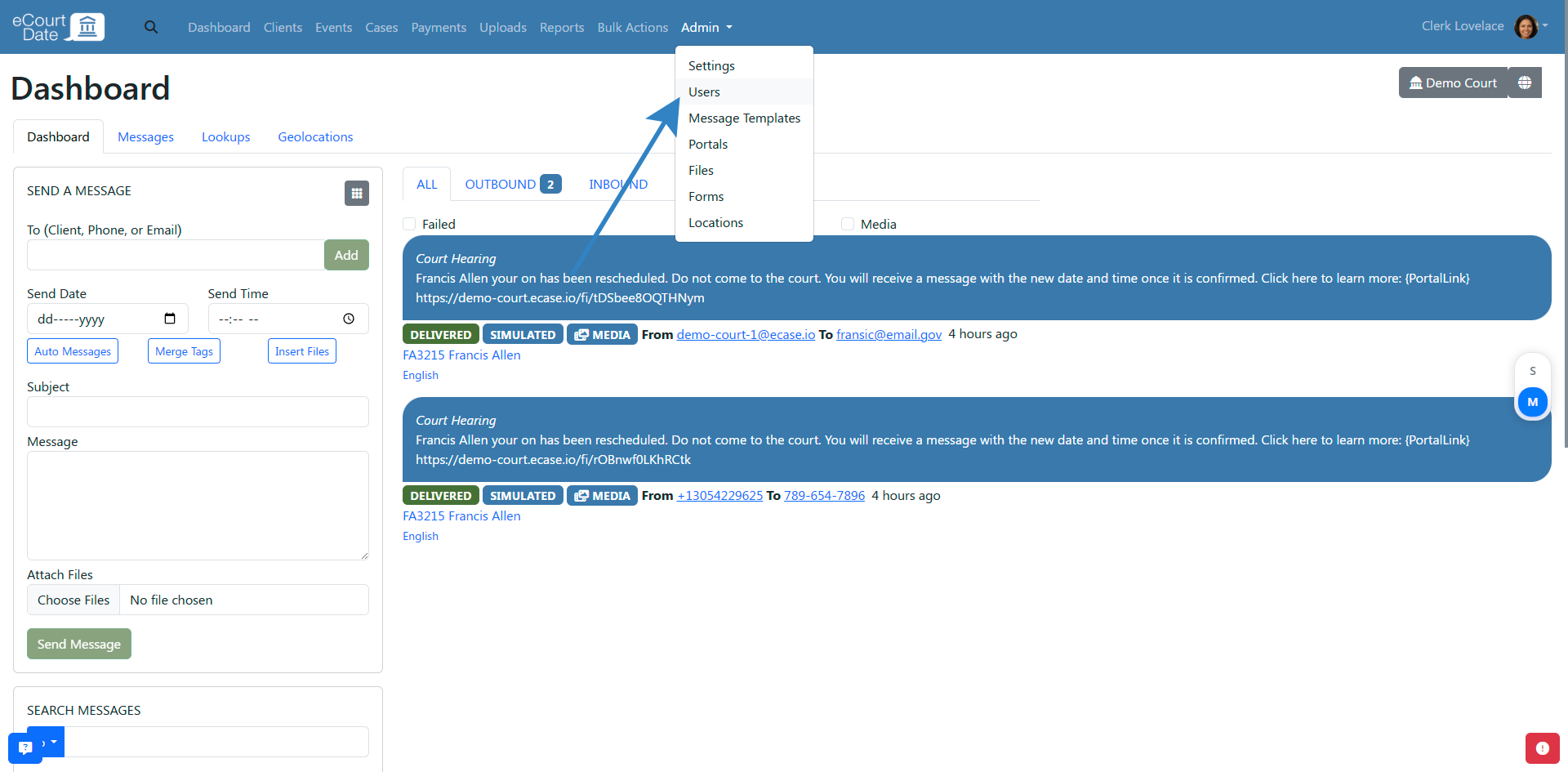Open the help chat icon at the bottom left
This screenshot has width=1568, height=772.
click(25, 747)
